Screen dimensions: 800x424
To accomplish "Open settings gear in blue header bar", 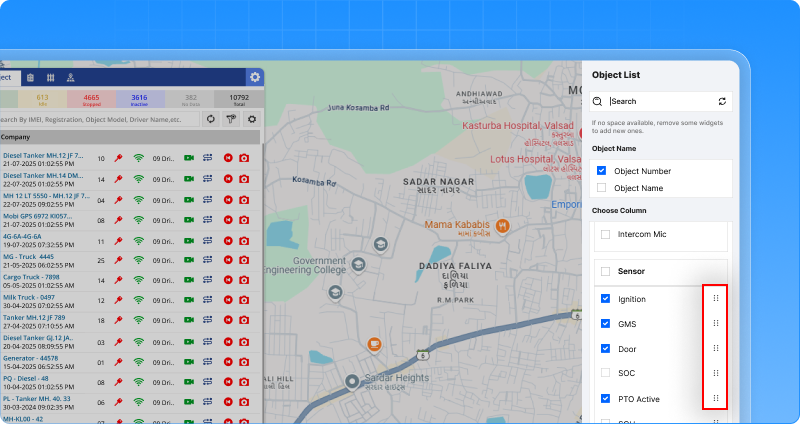I will 255,77.
